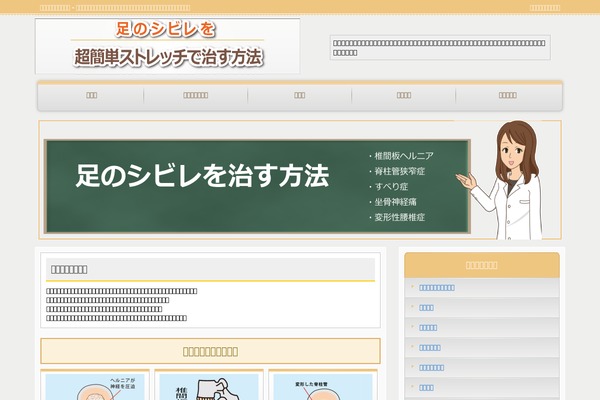Open the last item in the navigation bar
The image size is (600, 400).
(x=508, y=95)
